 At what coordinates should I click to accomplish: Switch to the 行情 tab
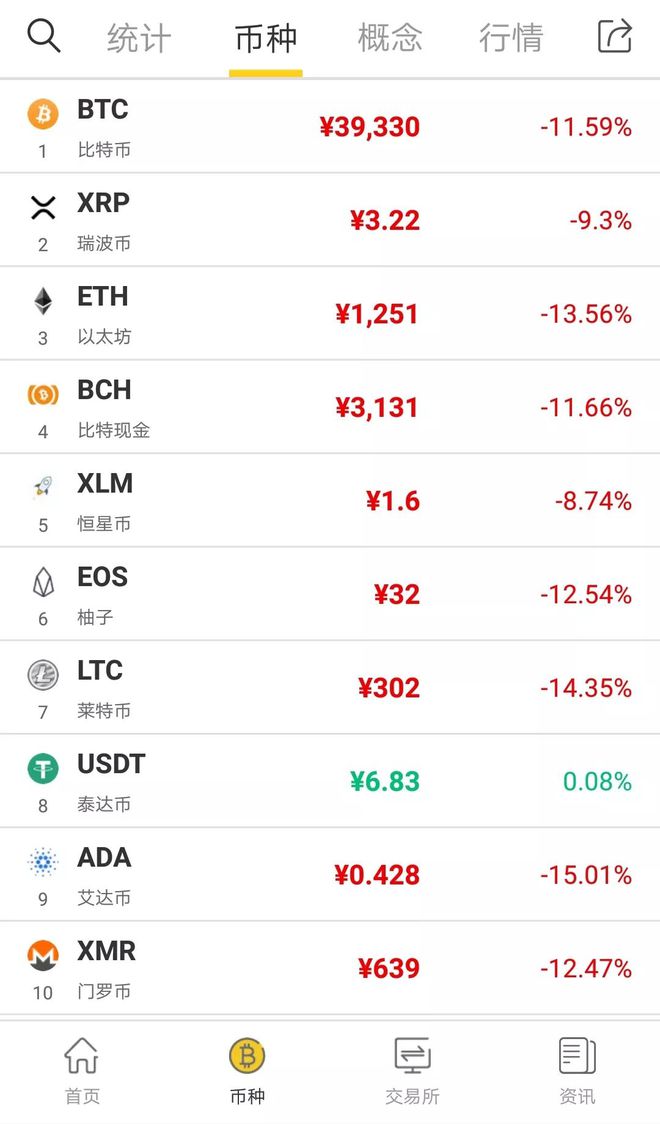pos(511,38)
